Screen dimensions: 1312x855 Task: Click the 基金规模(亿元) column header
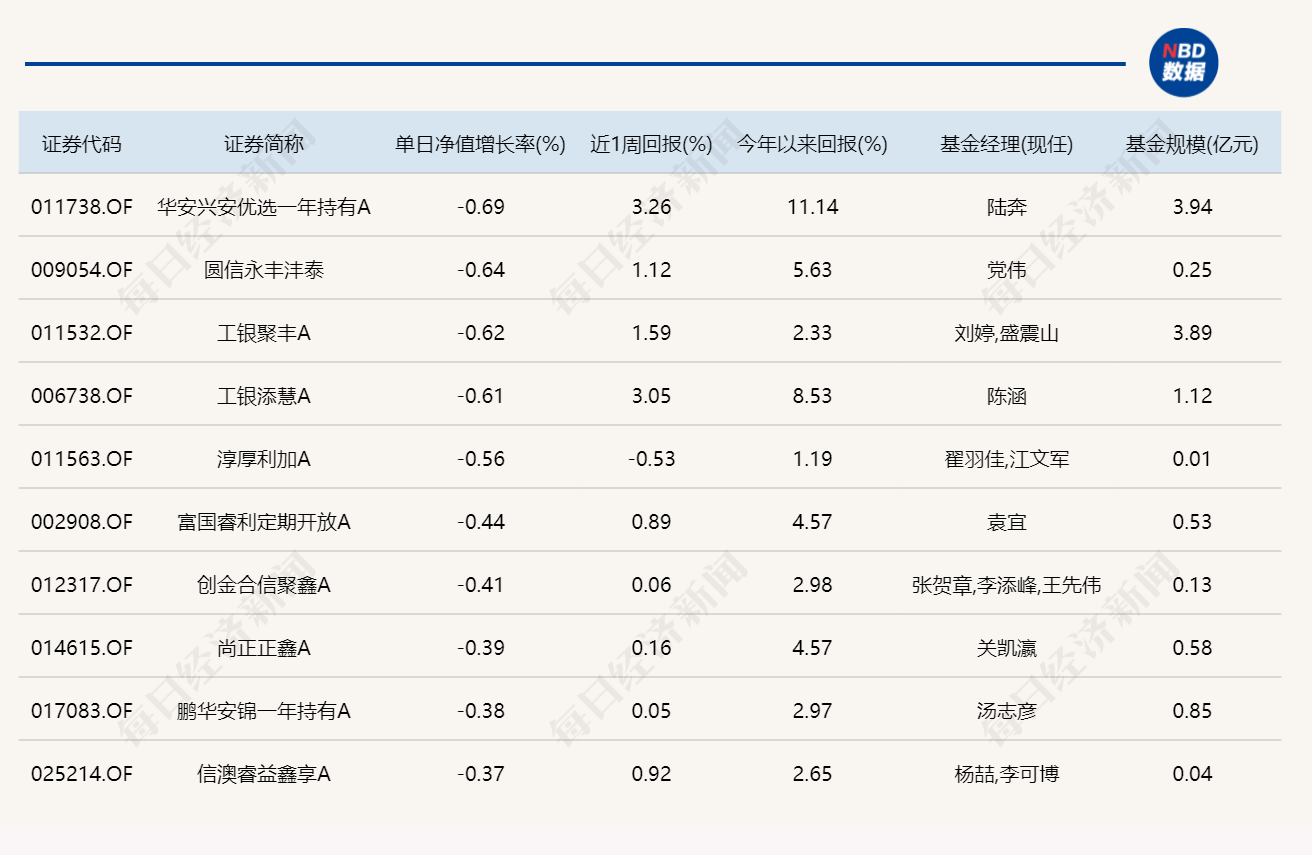click(1191, 144)
